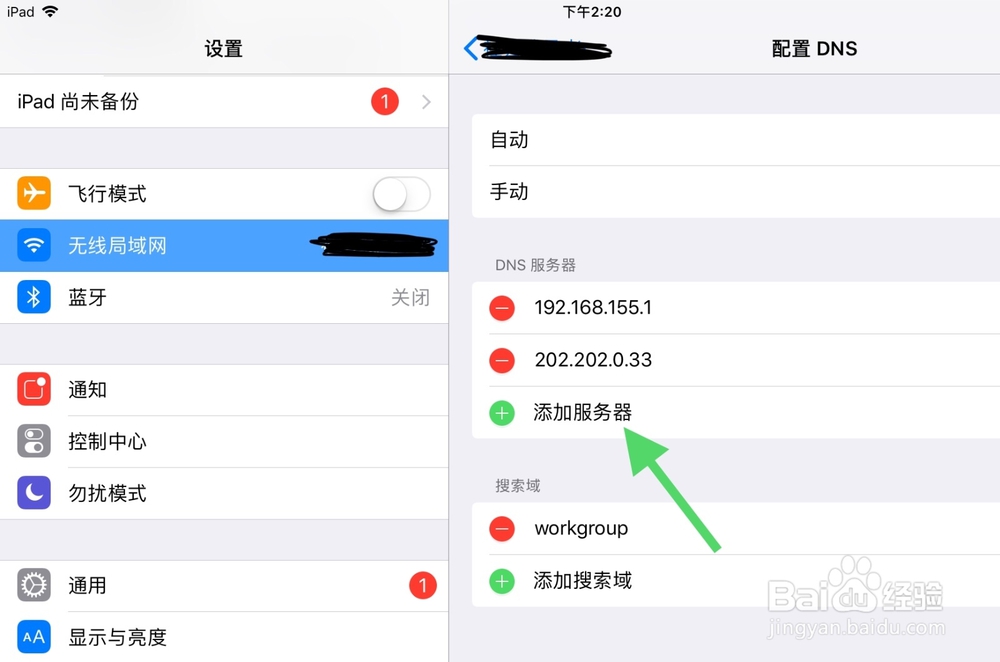Image resolution: width=1000 pixels, height=662 pixels.
Task: Tap the Display & Brightness AA icon
Action: tap(34, 636)
